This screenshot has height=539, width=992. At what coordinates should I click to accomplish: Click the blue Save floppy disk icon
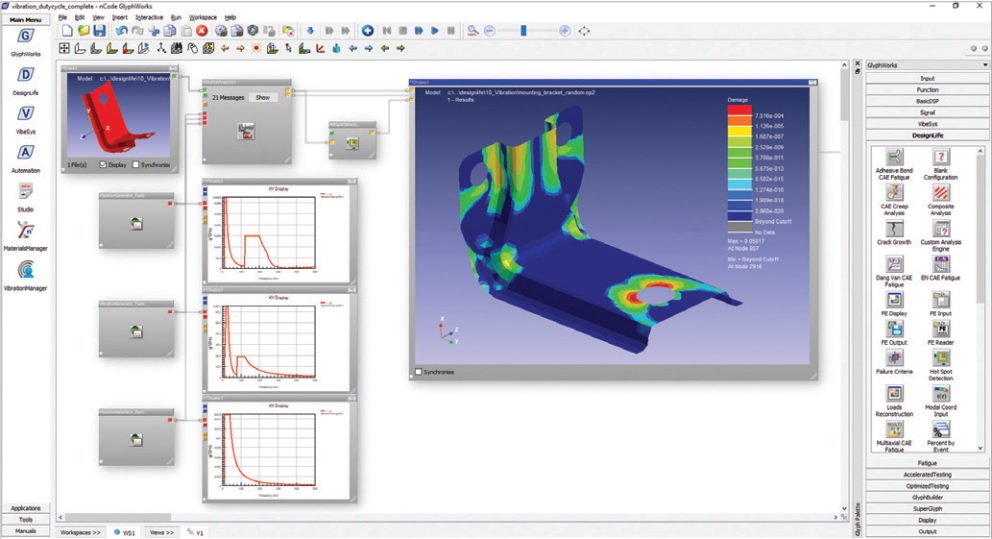point(99,30)
